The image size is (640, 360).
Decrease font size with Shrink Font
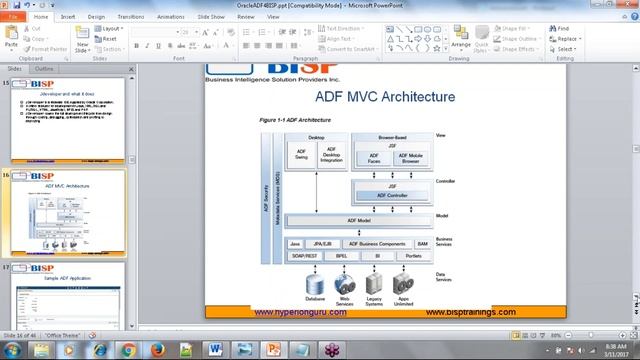point(216,32)
